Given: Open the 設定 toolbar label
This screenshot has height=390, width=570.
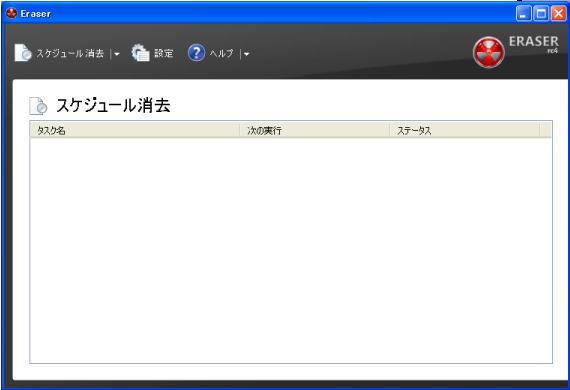Looking at the screenshot, I should (x=164, y=53).
